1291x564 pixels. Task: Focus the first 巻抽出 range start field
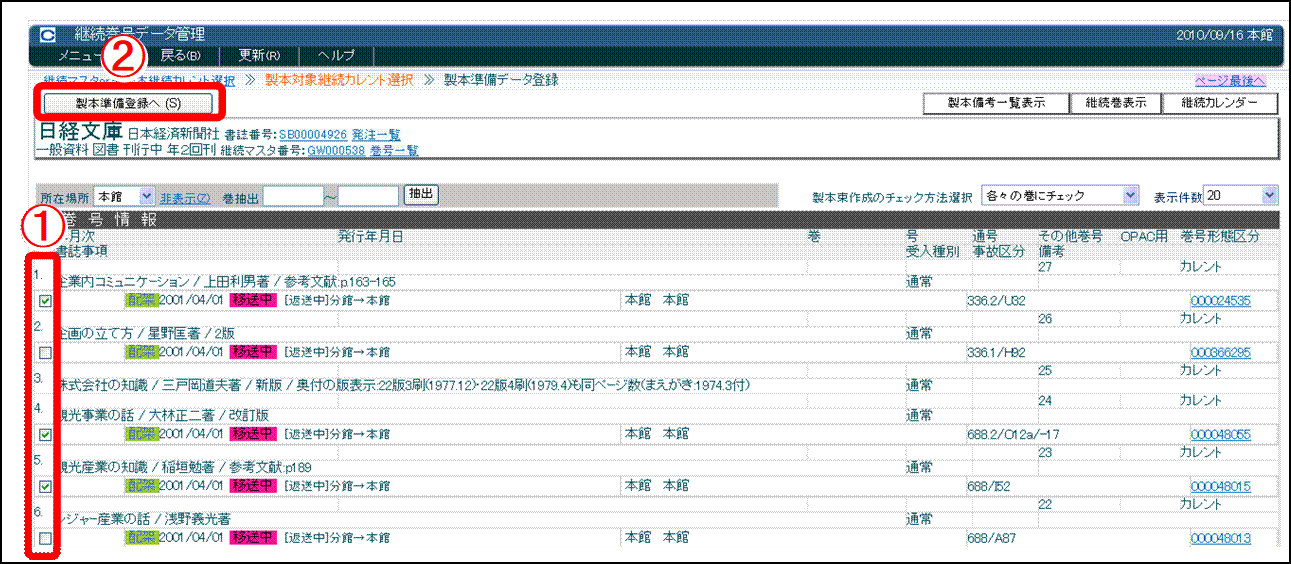[x=293, y=196]
